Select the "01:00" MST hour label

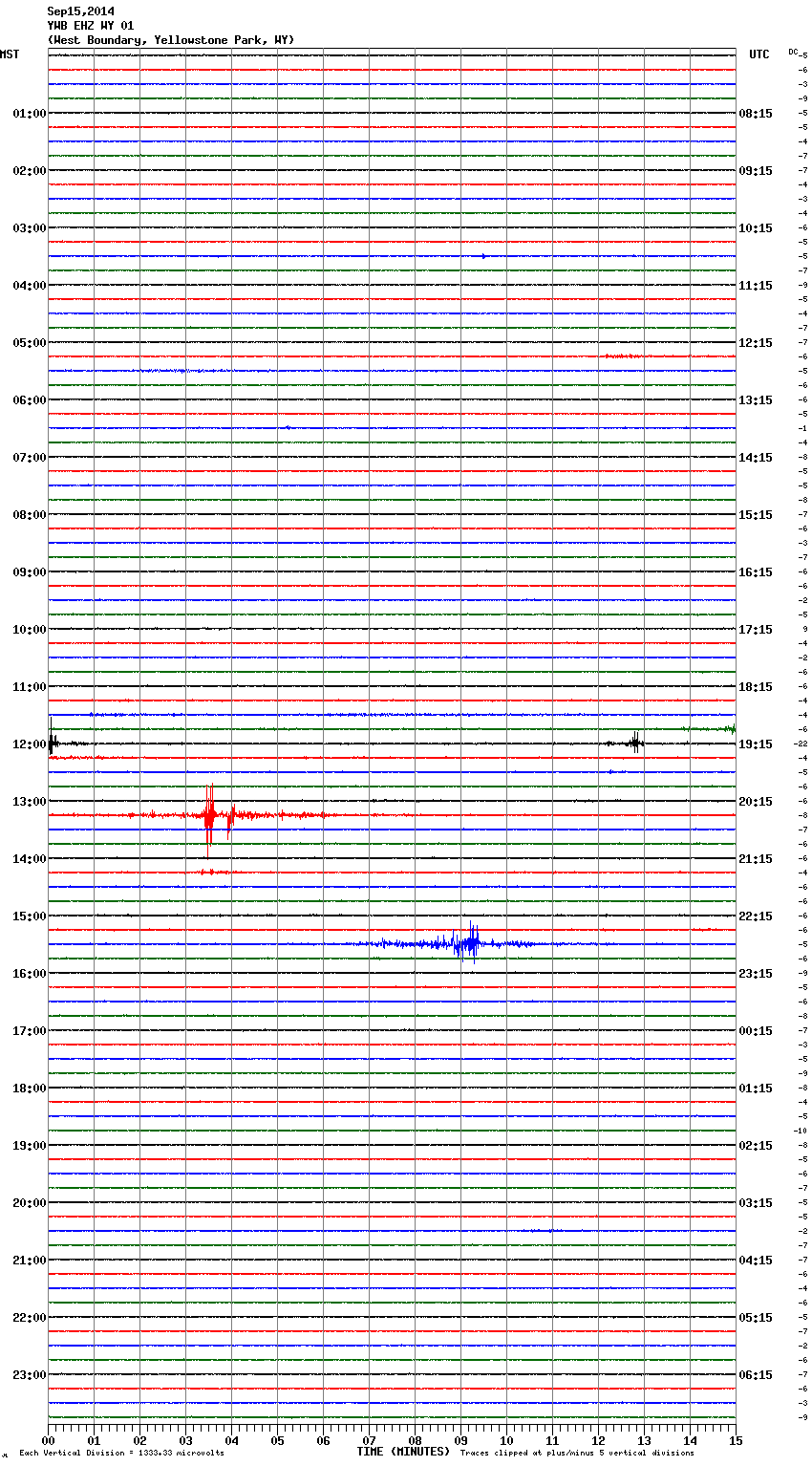click(29, 114)
